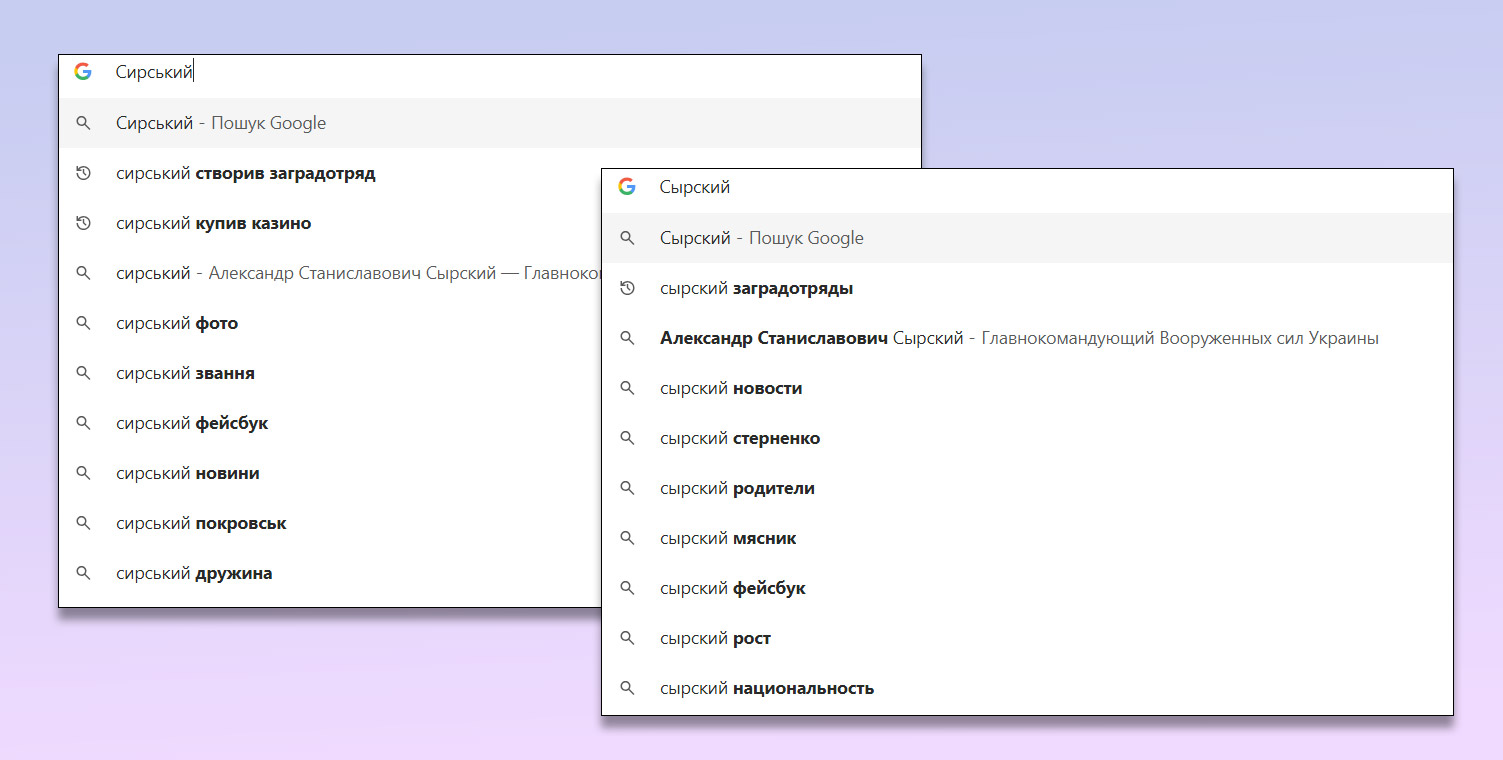This screenshot has height=760, width=1503.
Task: Click magnifier icon beside "сырский фейсбук"
Action: point(627,588)
